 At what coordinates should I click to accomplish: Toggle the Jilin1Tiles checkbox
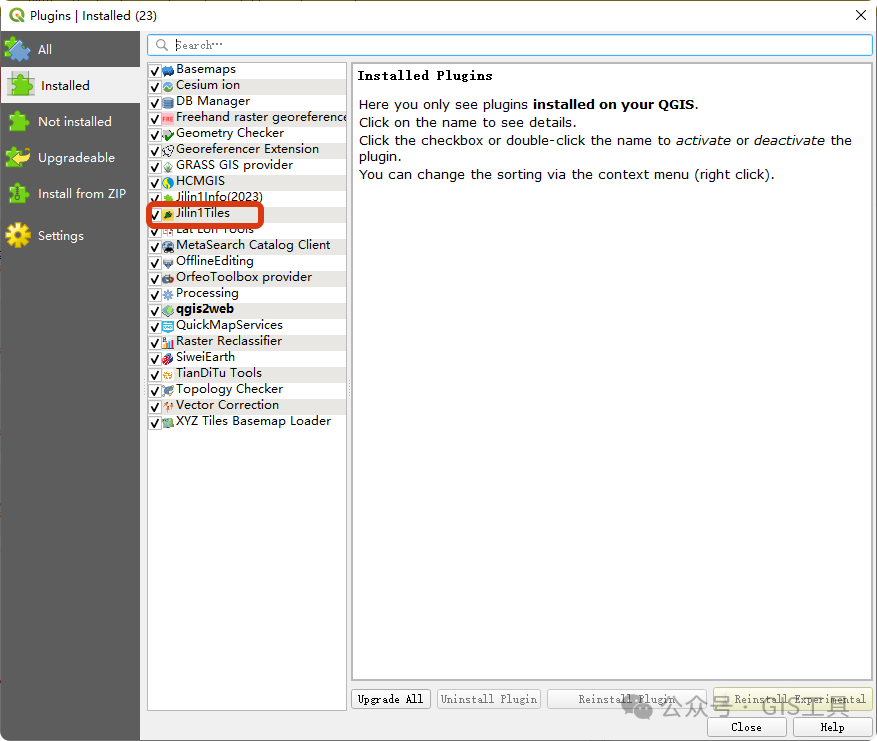[x=155, y=215]
